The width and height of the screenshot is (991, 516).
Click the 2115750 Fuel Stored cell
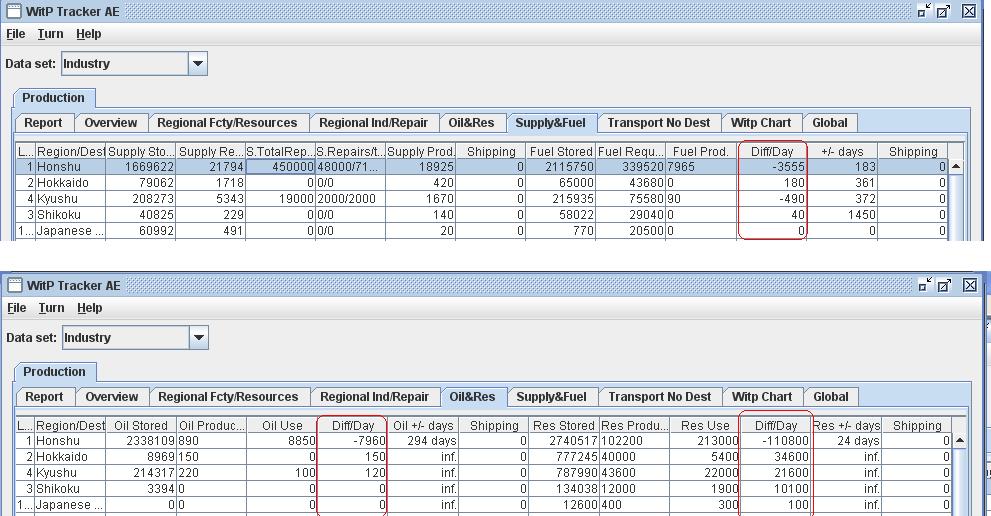point(561,167)
